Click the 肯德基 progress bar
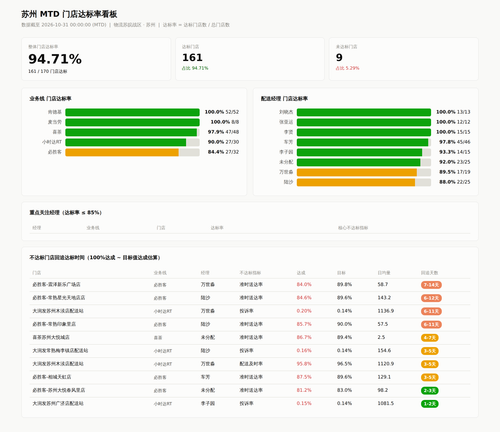Image resolution: width=500 pixels, height=432 pixels. [x=132, y=112]
